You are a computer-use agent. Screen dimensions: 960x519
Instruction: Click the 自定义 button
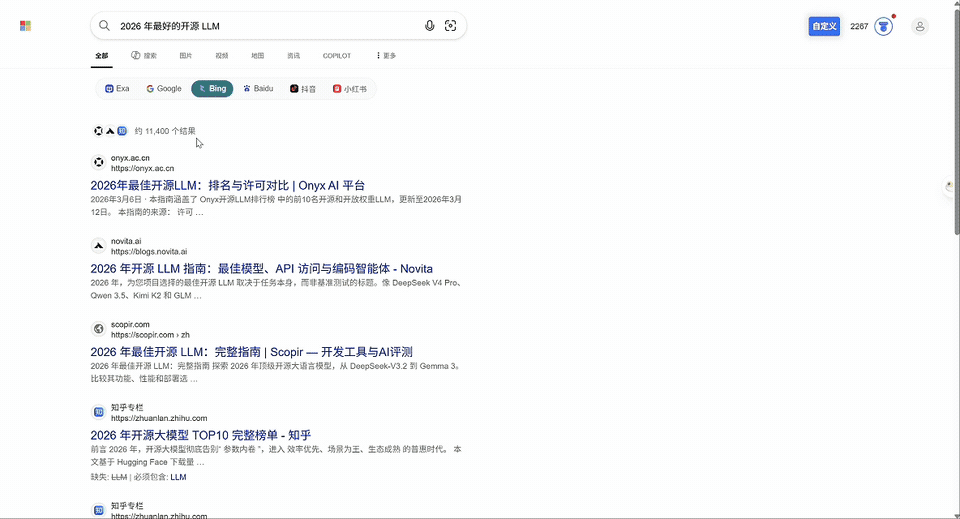click(824, 26)
